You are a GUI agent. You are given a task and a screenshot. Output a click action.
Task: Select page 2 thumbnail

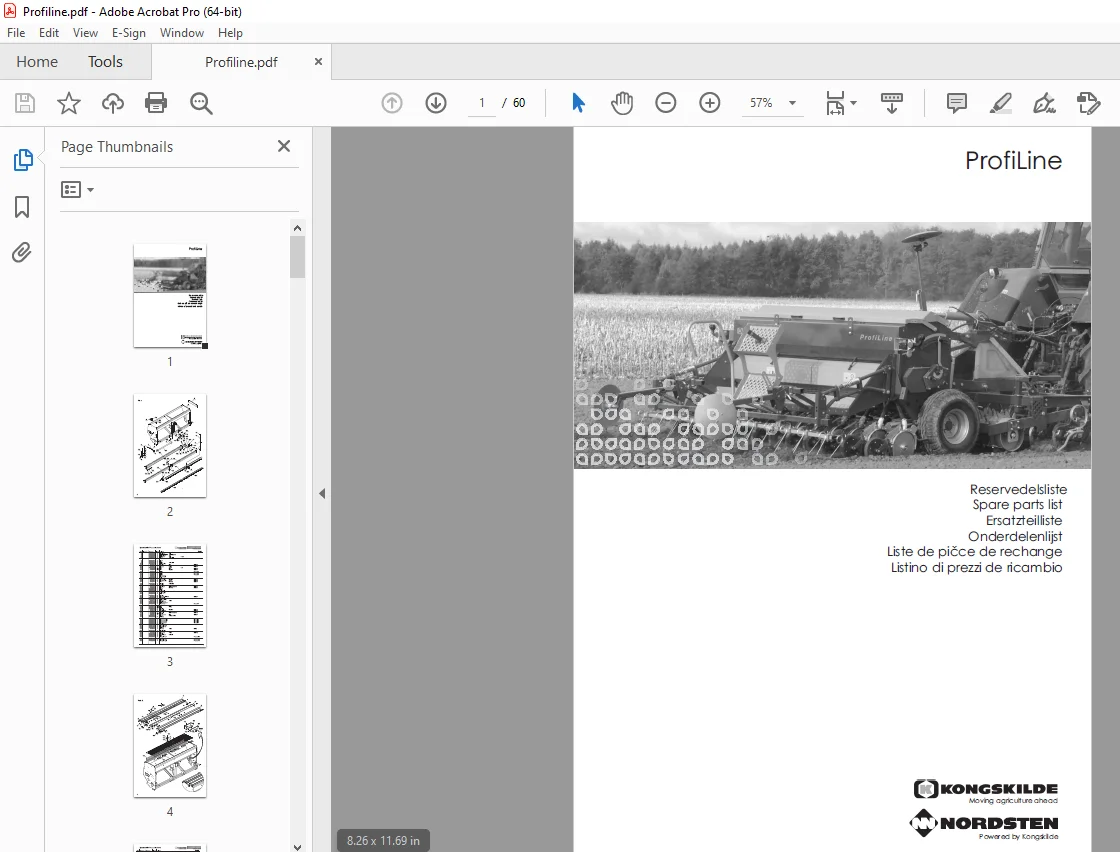[170, 446]
